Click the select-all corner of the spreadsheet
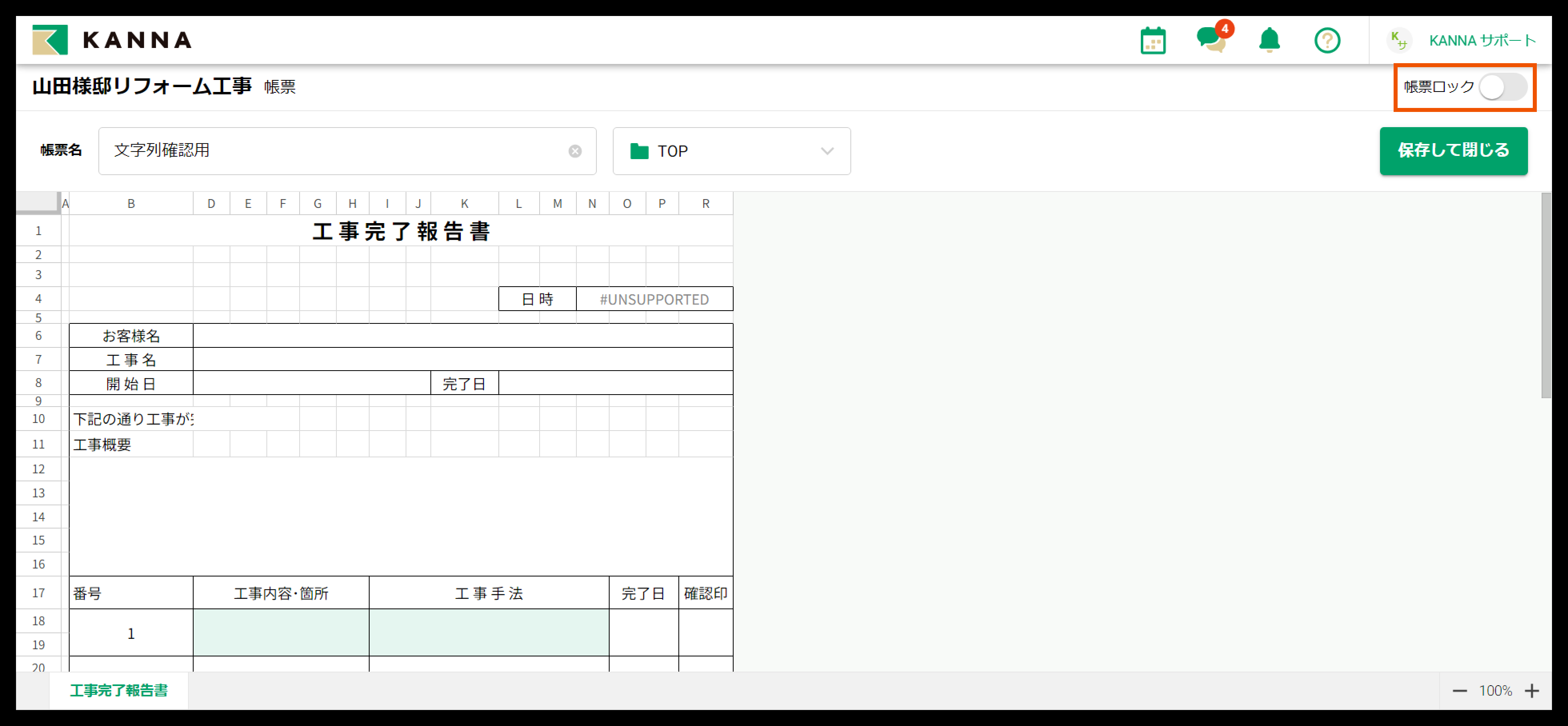This screenshot has height=726, width=1568. [x=38, y=202]
